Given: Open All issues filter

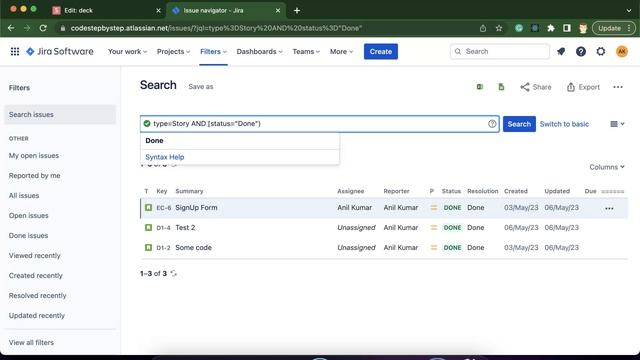Looking at the screenshot, I should pyautogui.click(x=24, y=196).
